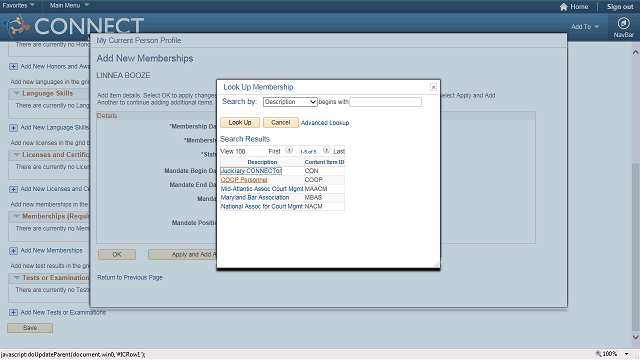Image resolution: width=640 pixels, height=360 pixels.
Task: Open the Favorites menu
Action: (18, 5)
